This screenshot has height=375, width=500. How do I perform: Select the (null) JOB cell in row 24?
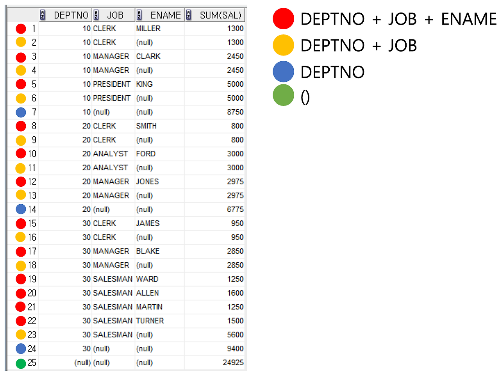click(x=101, y=349)
